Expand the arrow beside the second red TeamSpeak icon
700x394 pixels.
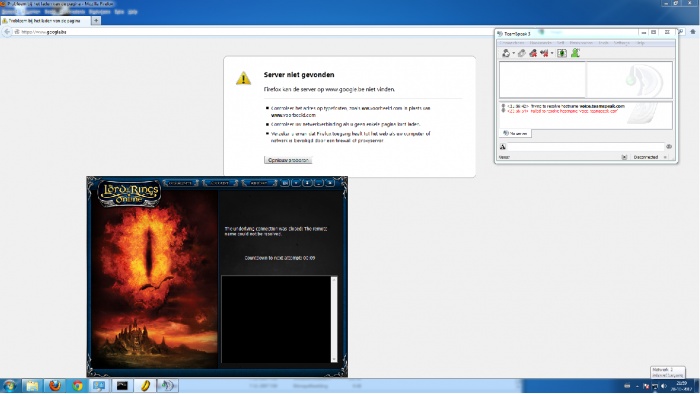[552, 54]
